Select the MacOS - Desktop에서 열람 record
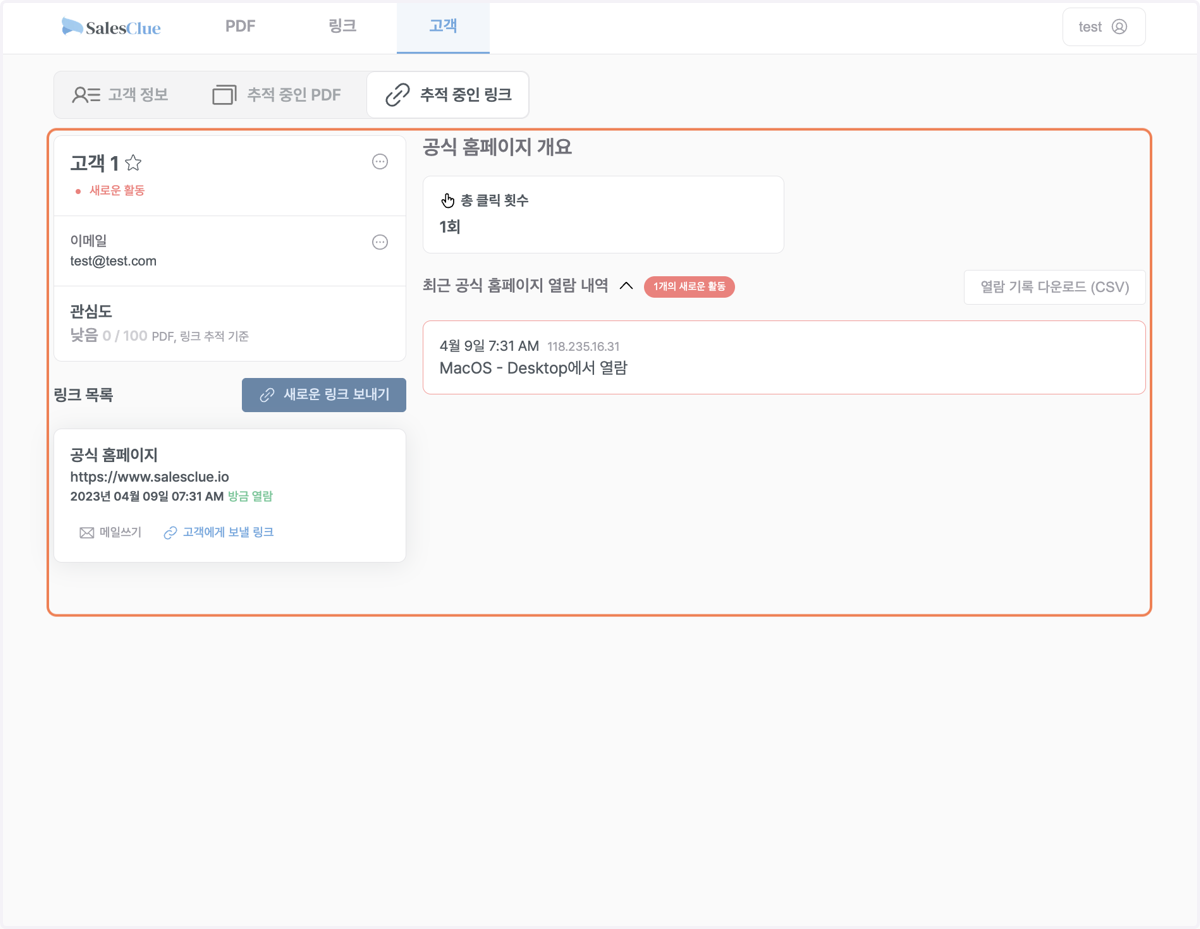The width and height of the screenshot is (1200, 929). 784,357
